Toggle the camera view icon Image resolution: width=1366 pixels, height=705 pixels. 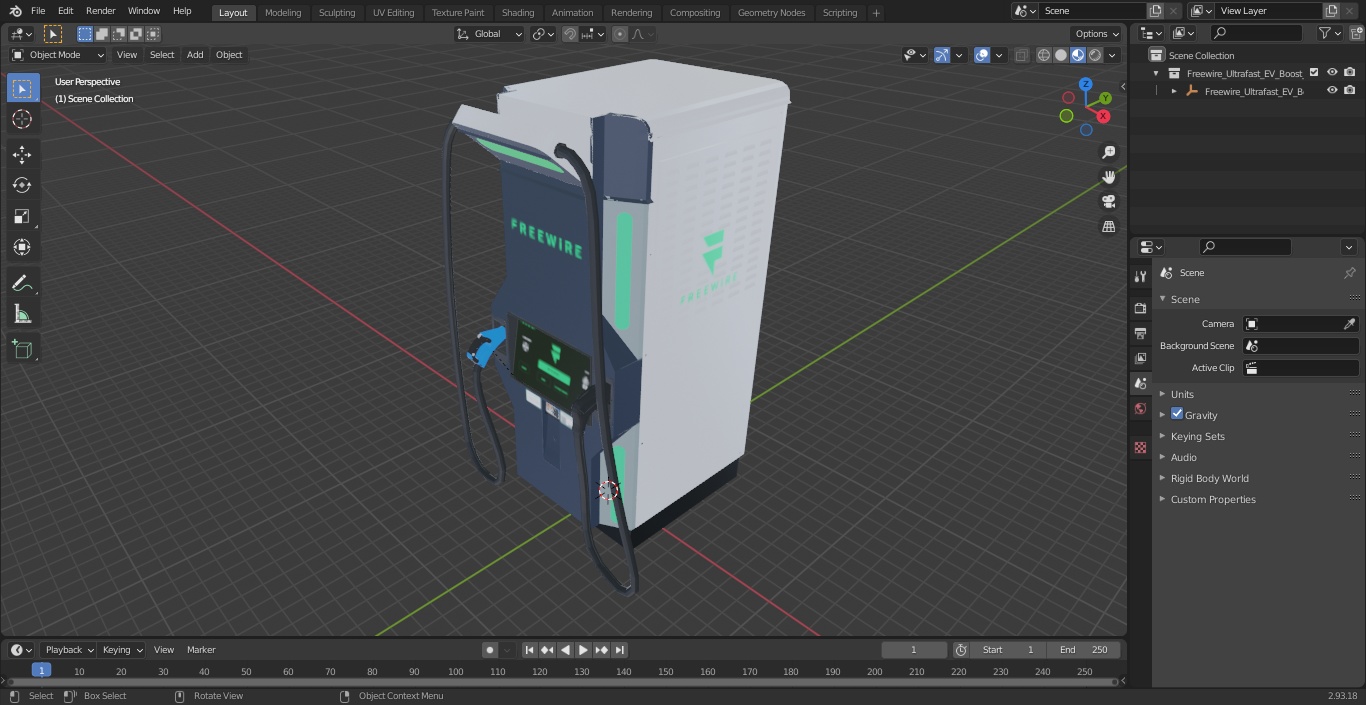[x=1108, y=202]
